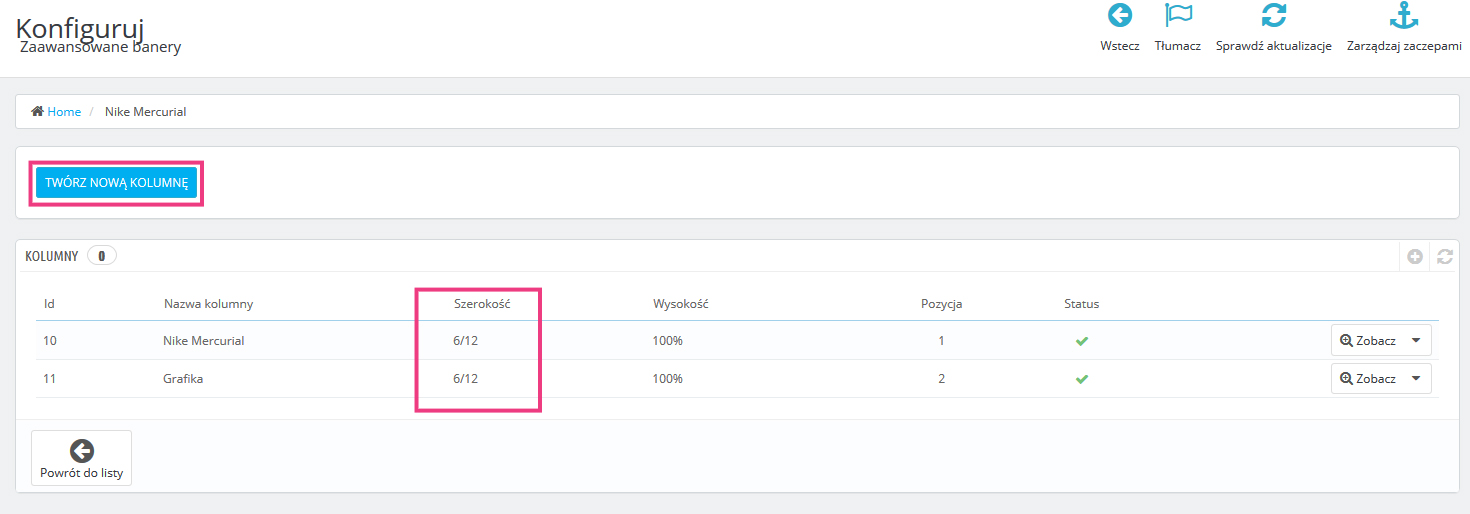Screen dimensions: 1470x514
Task: Select the Grafika row name cell
Action: pos(183,379)
